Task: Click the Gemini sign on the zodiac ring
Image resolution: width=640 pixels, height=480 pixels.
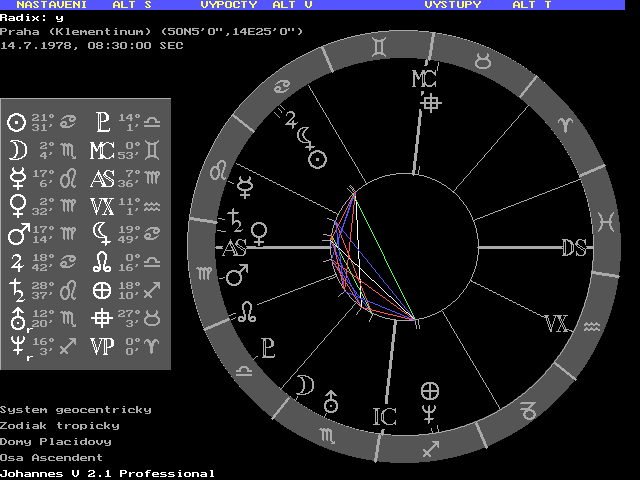Action: (x=382, y=45)
